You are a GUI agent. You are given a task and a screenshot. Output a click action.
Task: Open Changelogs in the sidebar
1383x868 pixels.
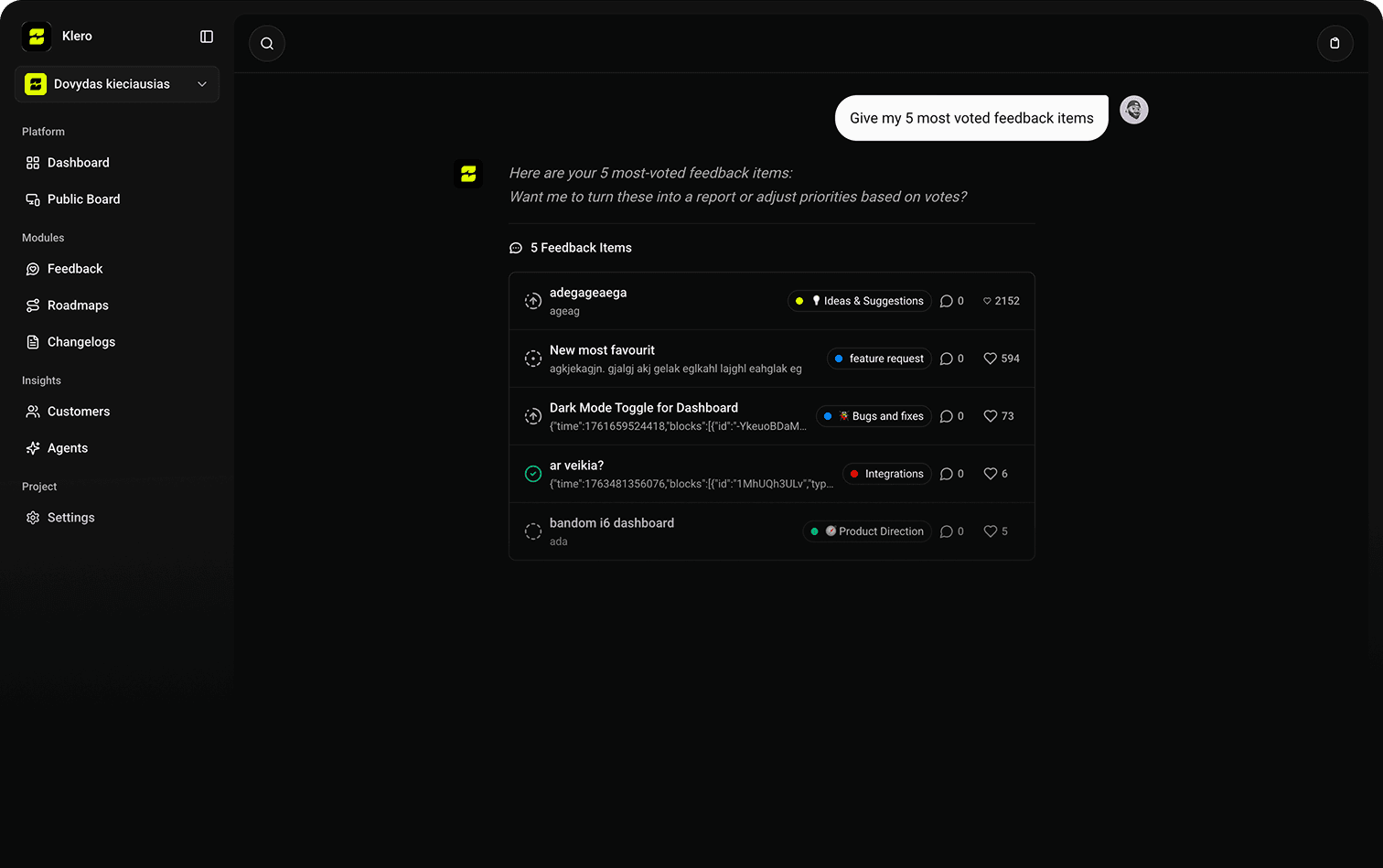pos(81,342)
